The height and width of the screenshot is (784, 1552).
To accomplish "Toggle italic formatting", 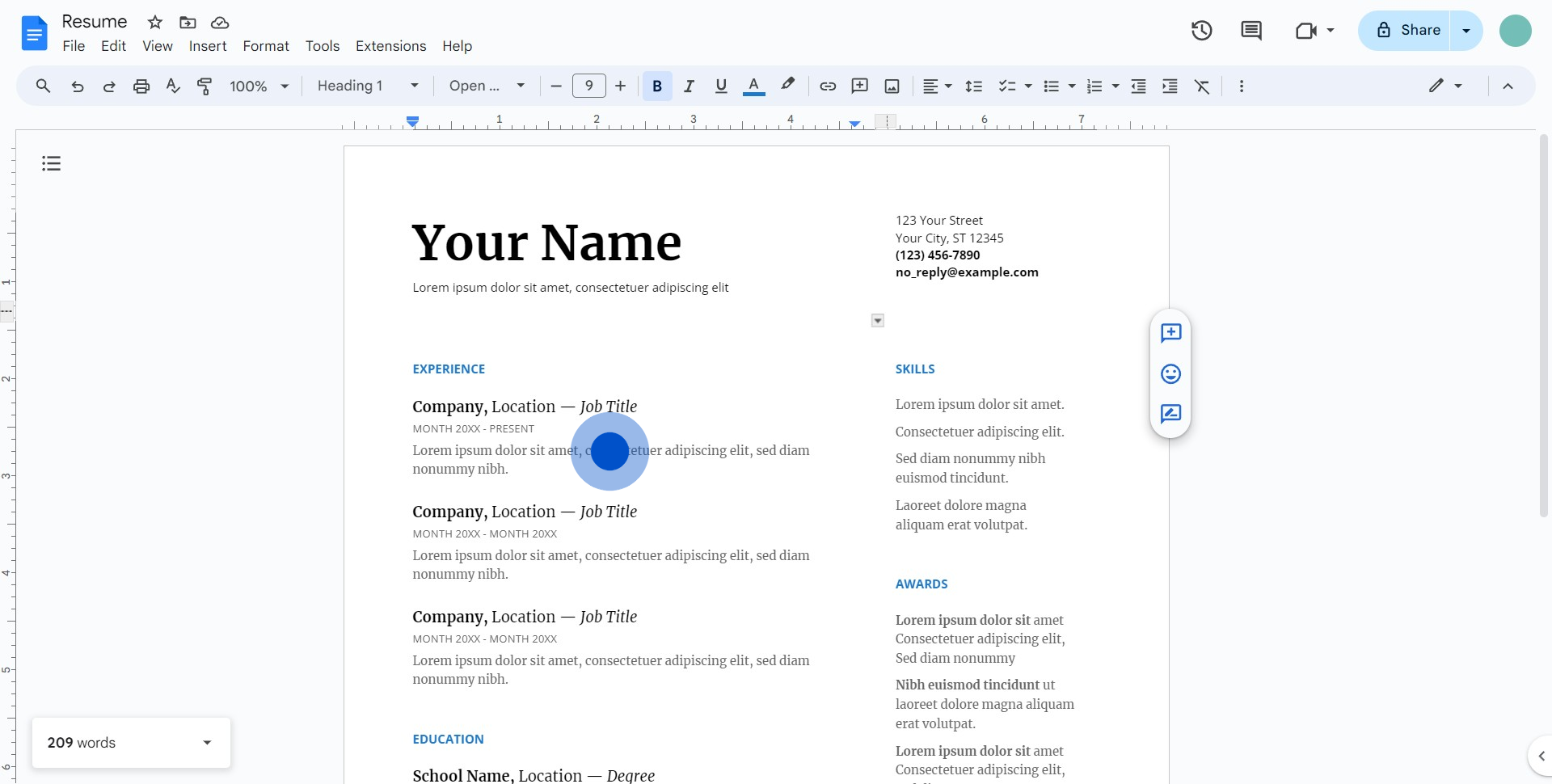I will [x=689, y=86].
